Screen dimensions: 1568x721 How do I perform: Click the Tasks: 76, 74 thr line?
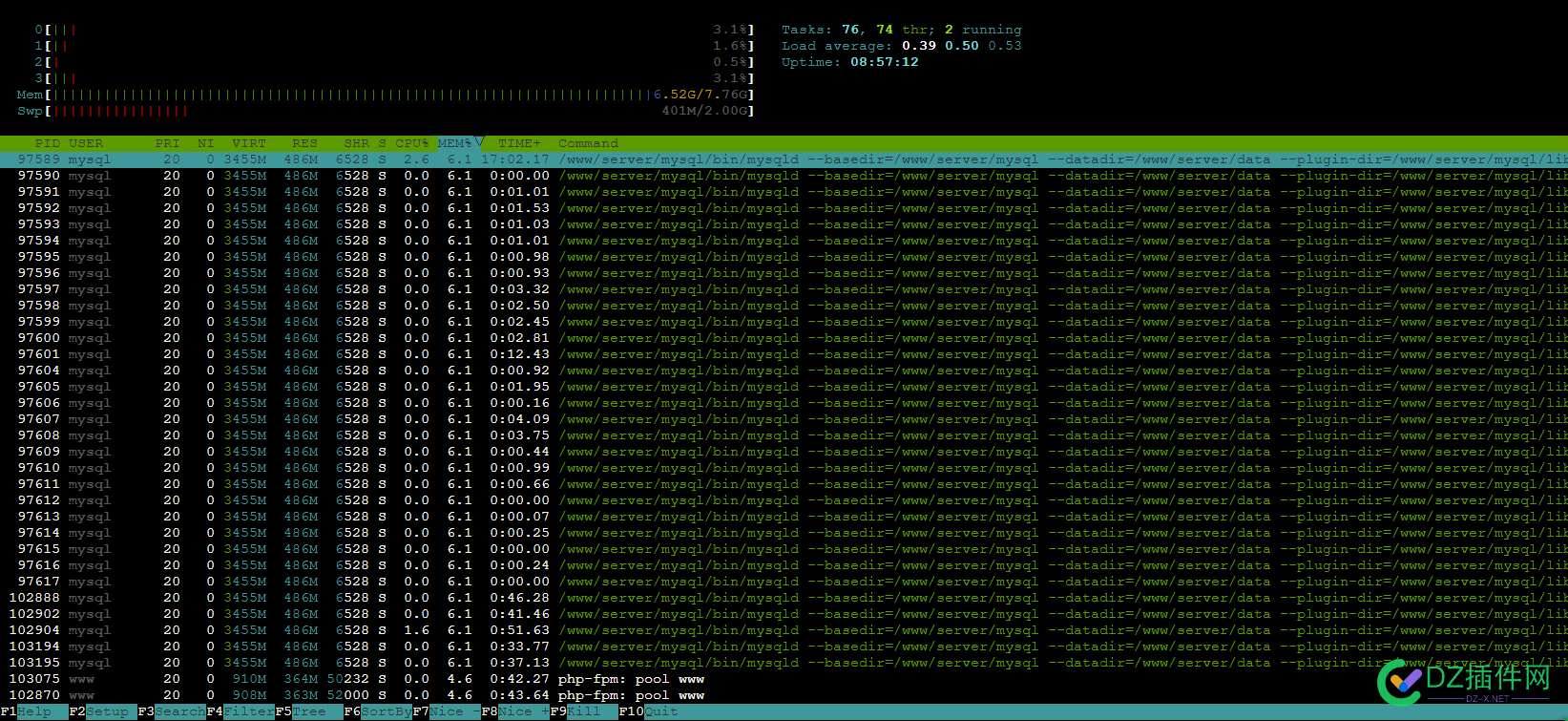[901, 30]
